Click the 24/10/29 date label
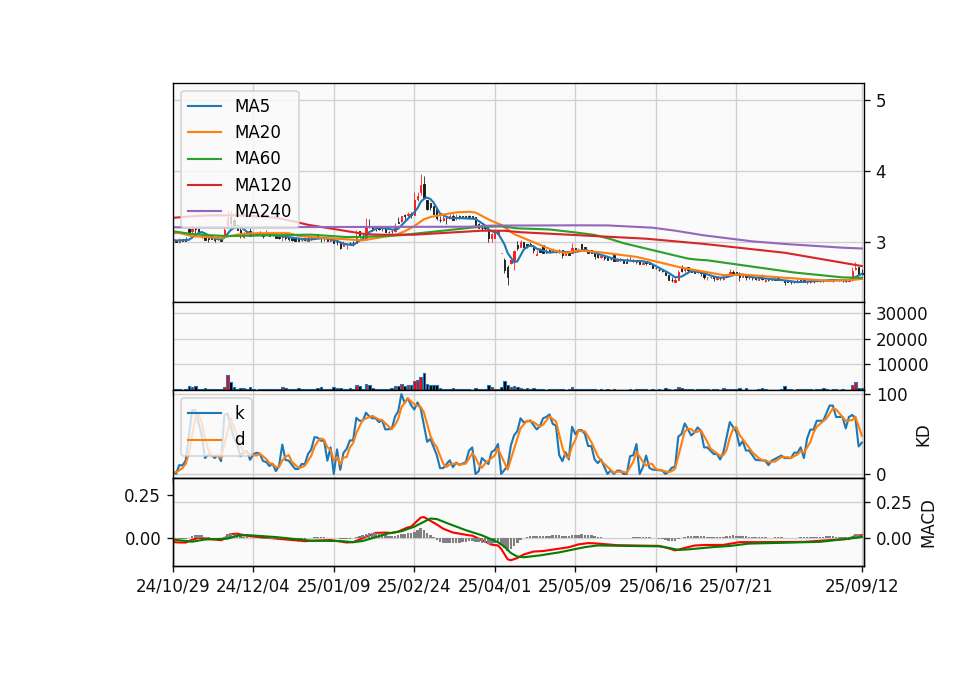The height and width of the screenshot is (690, 960). coord(173,586)
